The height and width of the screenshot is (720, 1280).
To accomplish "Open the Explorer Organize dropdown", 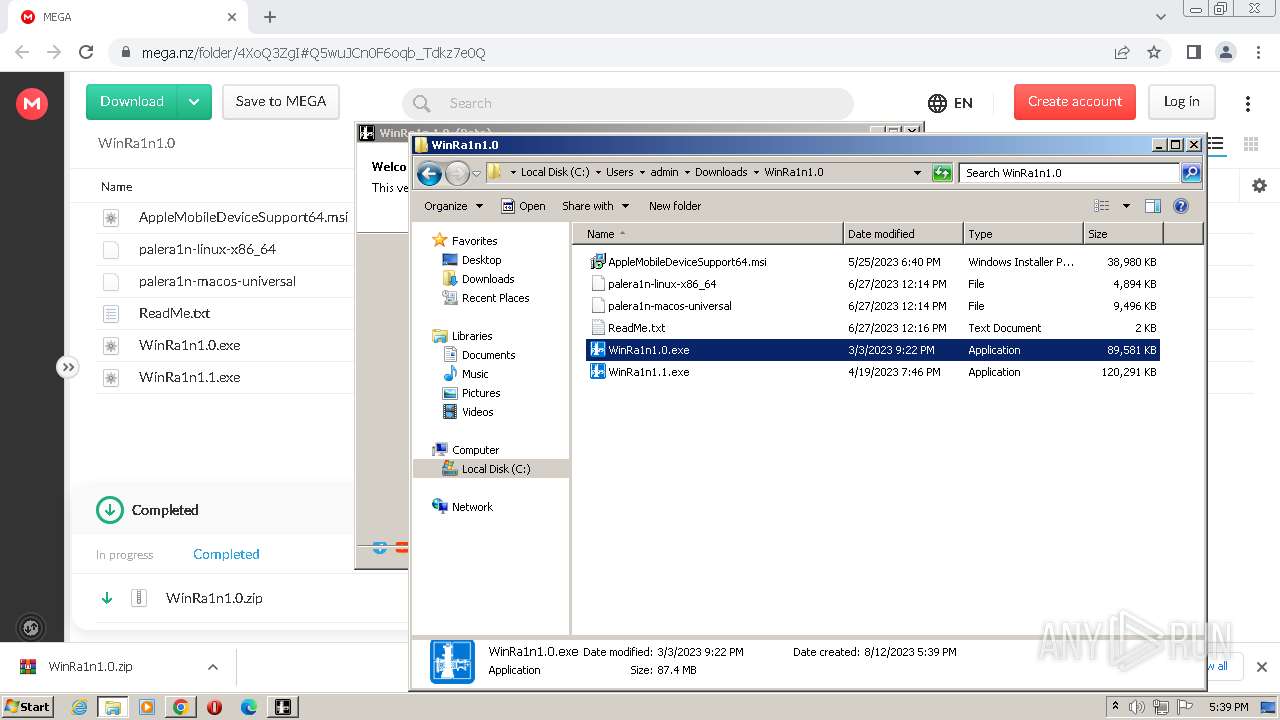I will pos(453,206).
